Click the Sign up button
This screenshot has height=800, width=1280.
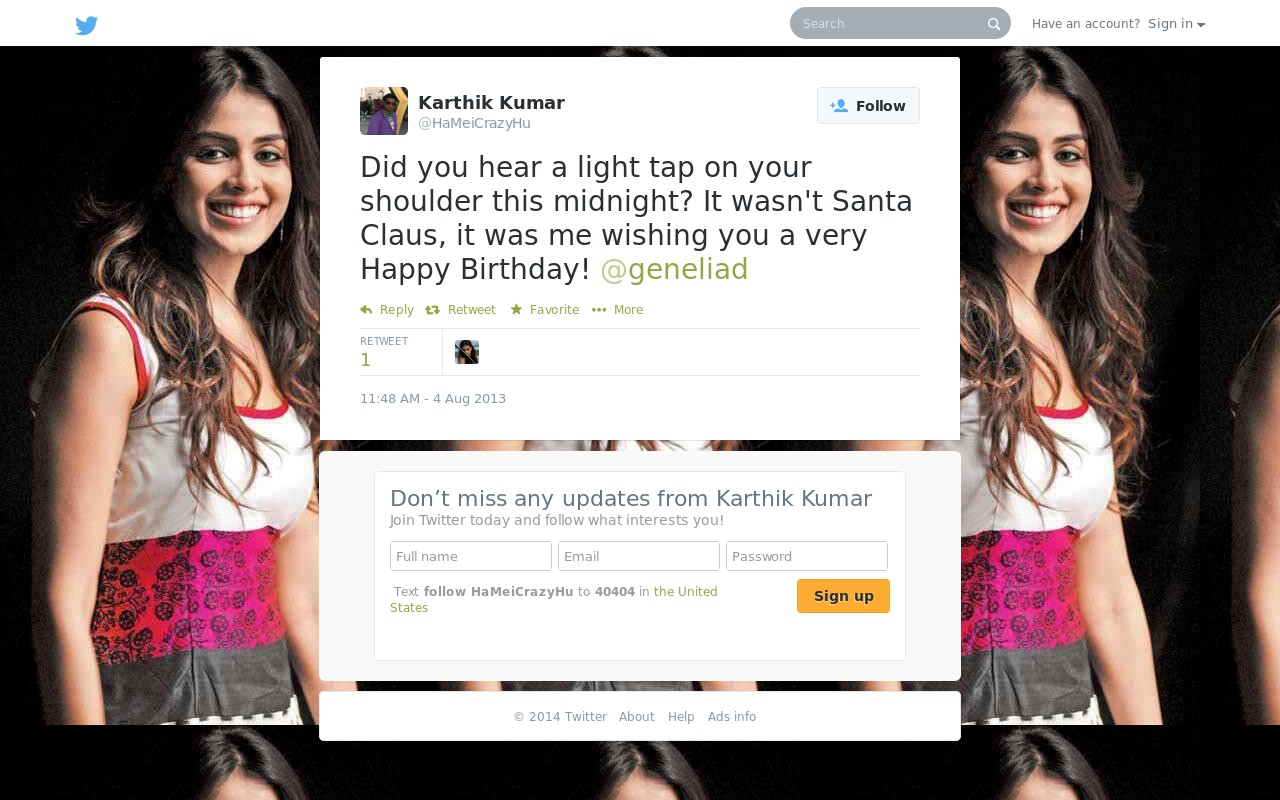(x=843, y=596)
